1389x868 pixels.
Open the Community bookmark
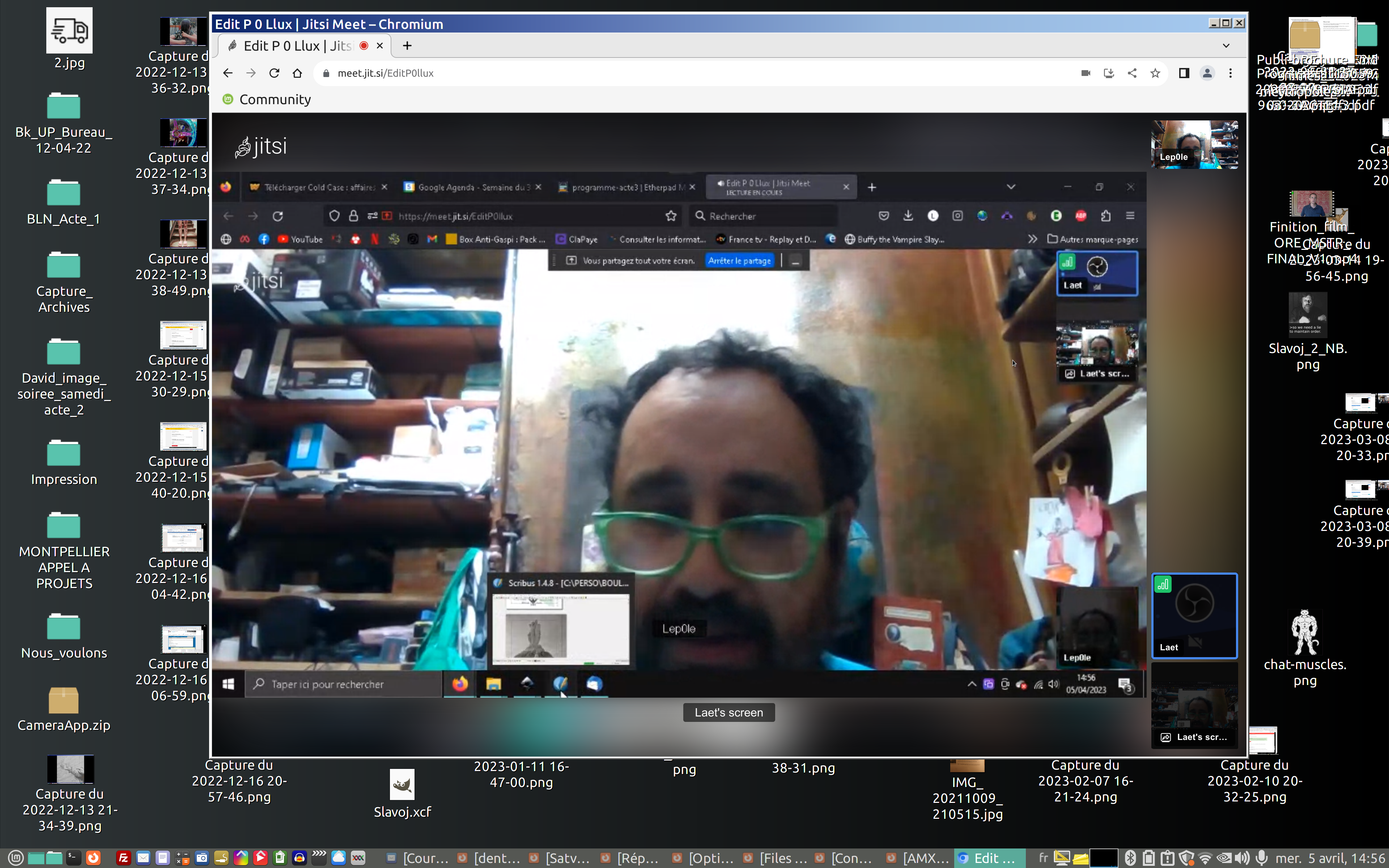pyautogui.click(x=267, y=99)
